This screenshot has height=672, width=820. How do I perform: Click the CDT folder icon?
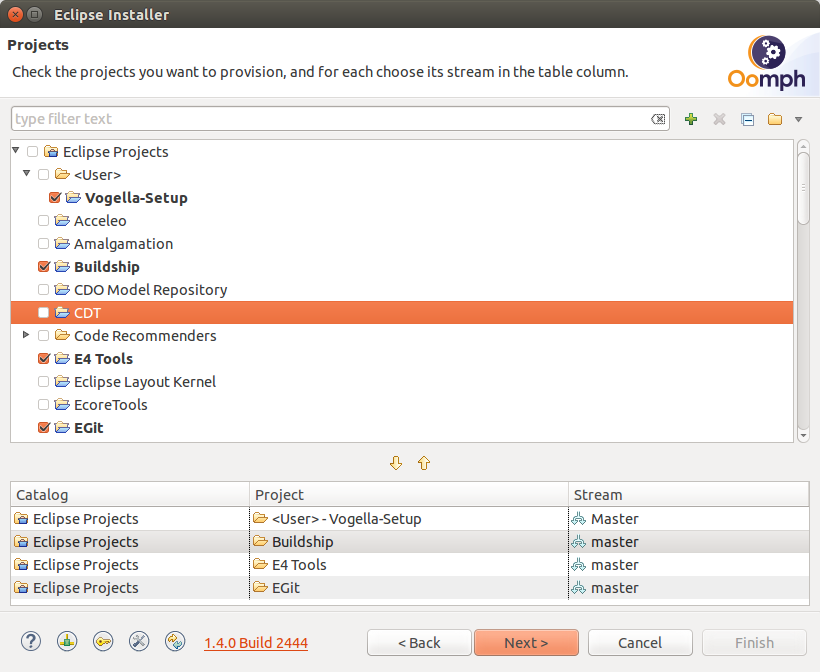62,313
